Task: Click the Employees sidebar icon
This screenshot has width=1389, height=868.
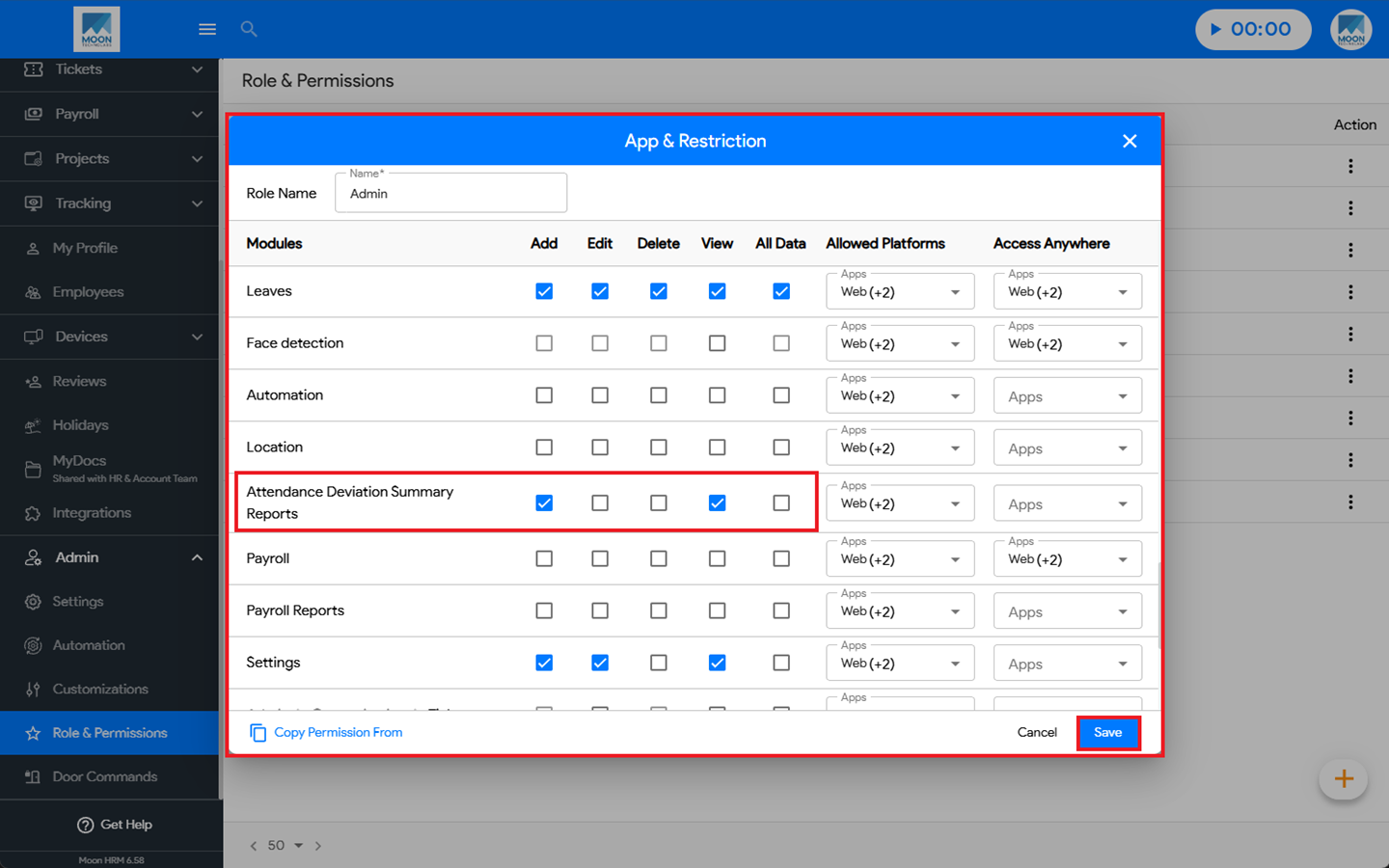Action: coord(33,292)
